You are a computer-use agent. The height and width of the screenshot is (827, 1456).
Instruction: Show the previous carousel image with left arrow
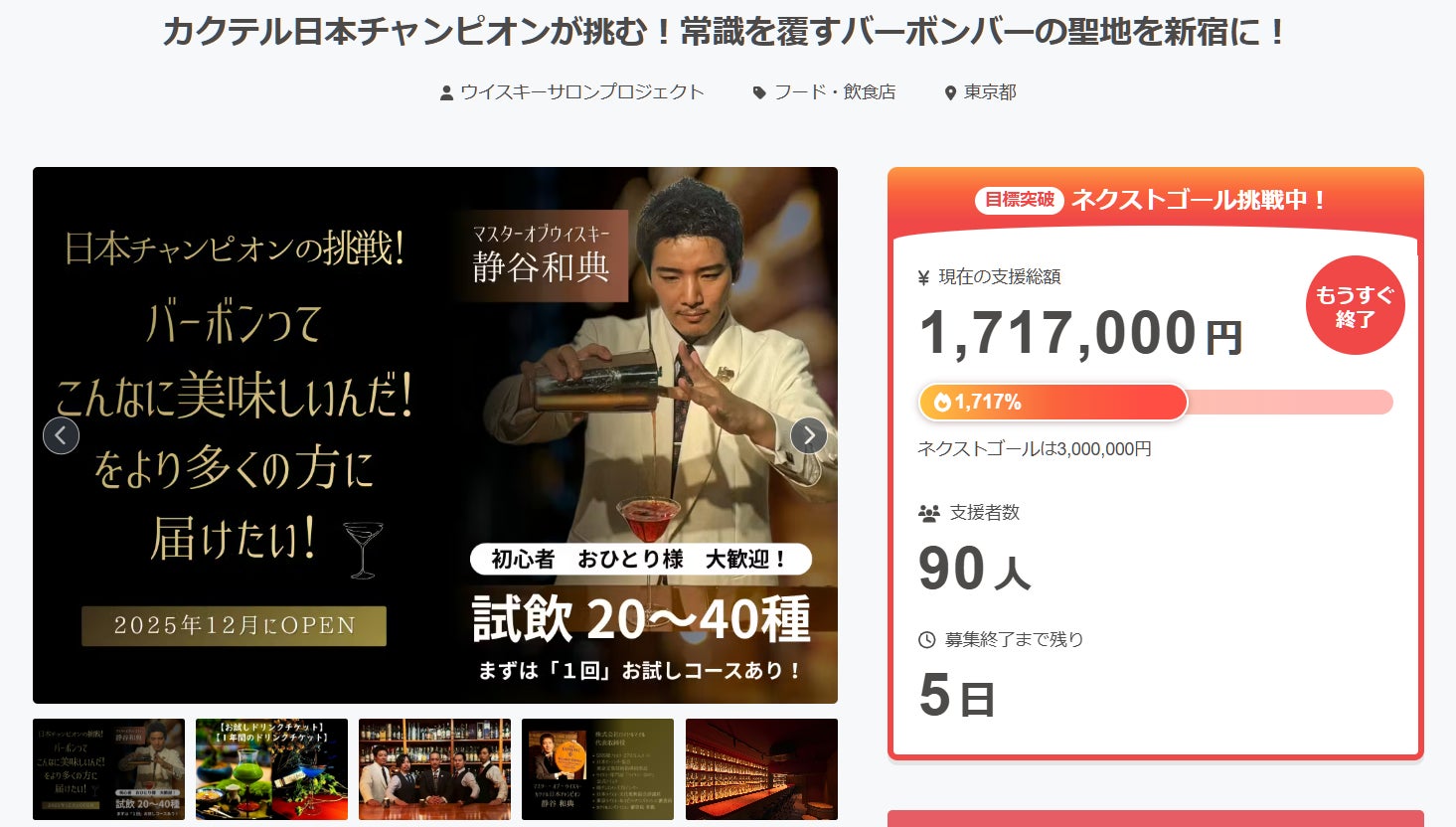(61, 435)
